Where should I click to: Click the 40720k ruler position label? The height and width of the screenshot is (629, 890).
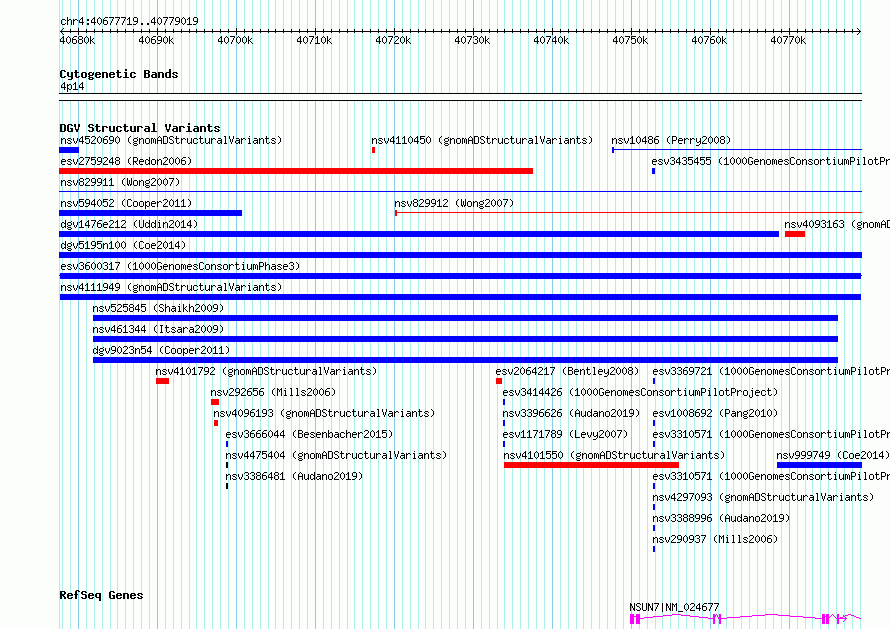(x=393, y=40)
